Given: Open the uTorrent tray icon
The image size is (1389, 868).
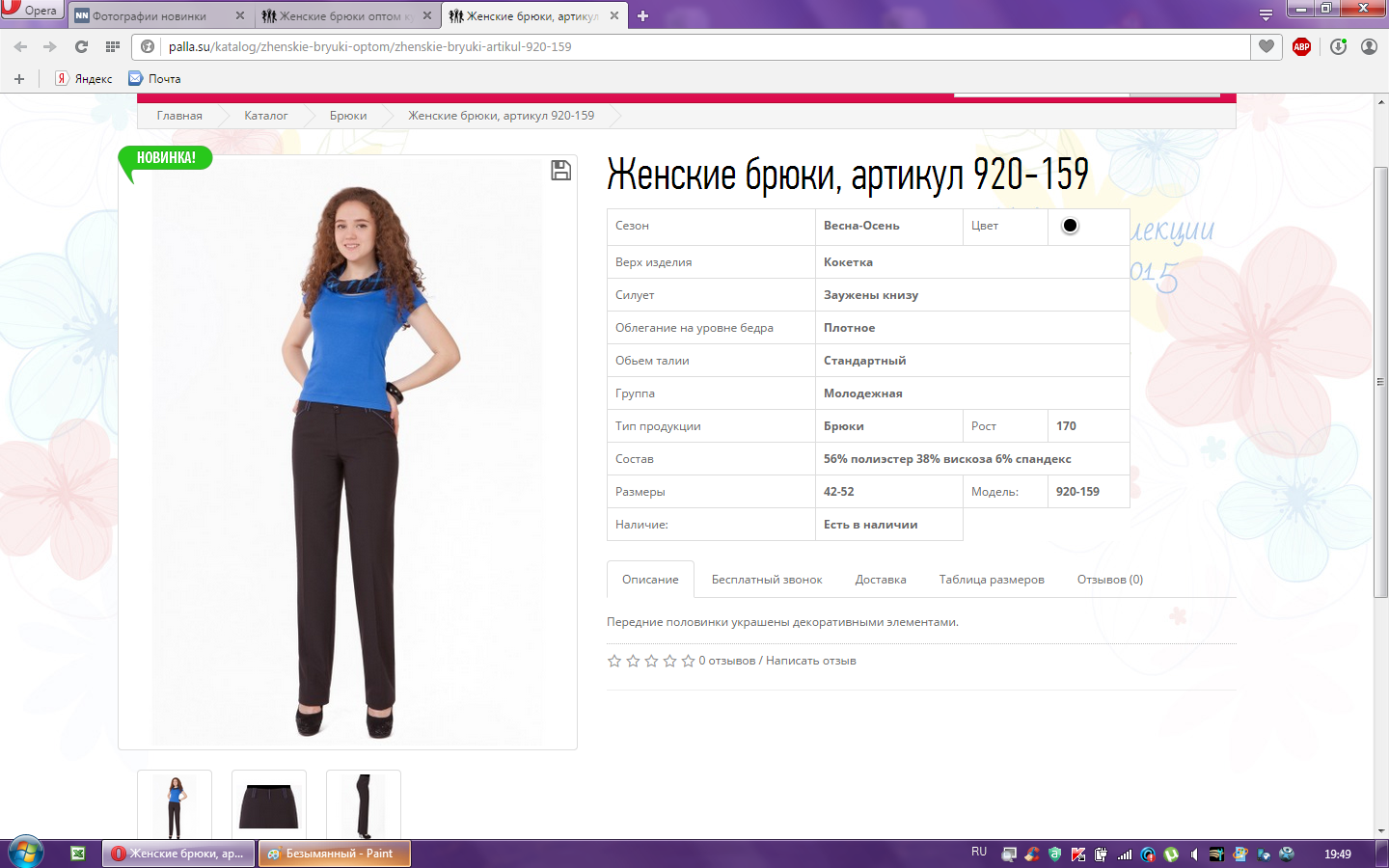Looking at the screenshot, I should [1171, 854].
